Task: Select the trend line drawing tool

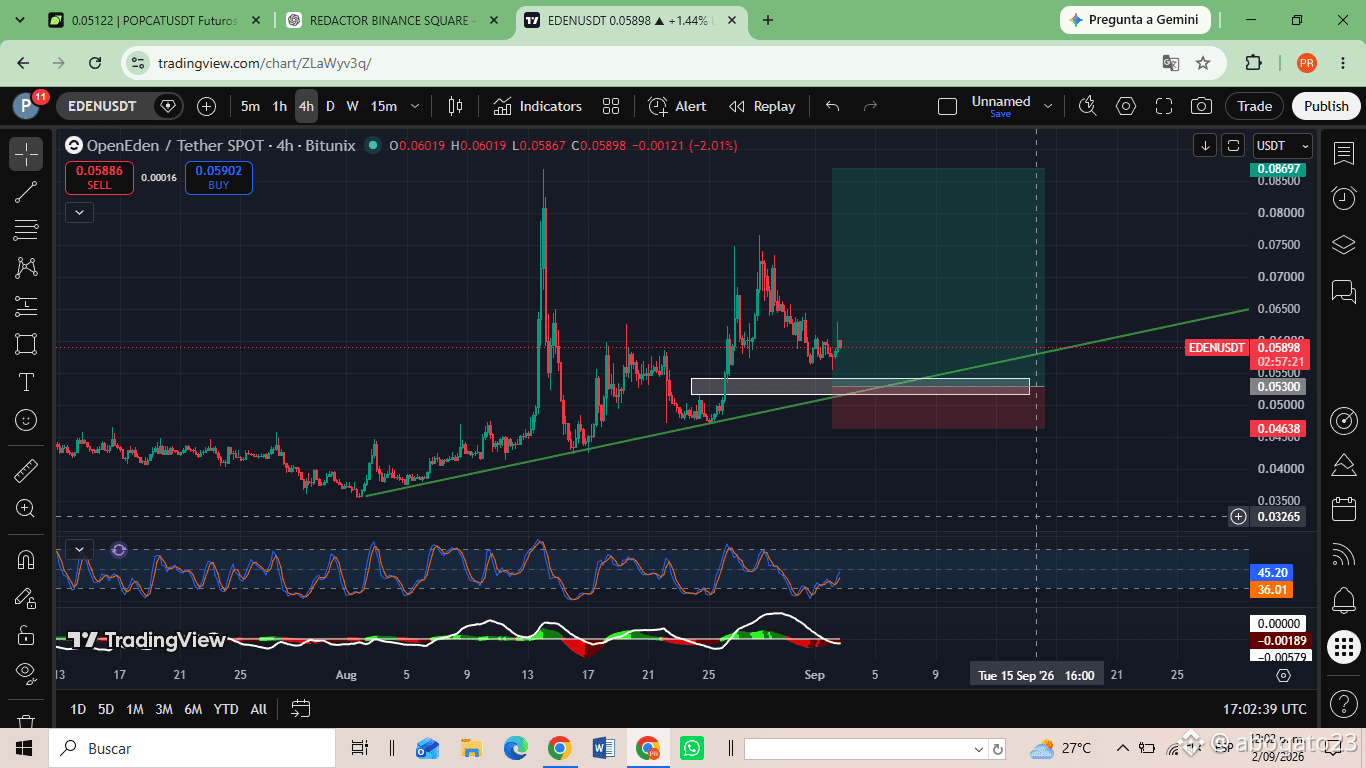Action: pos(26,192)
